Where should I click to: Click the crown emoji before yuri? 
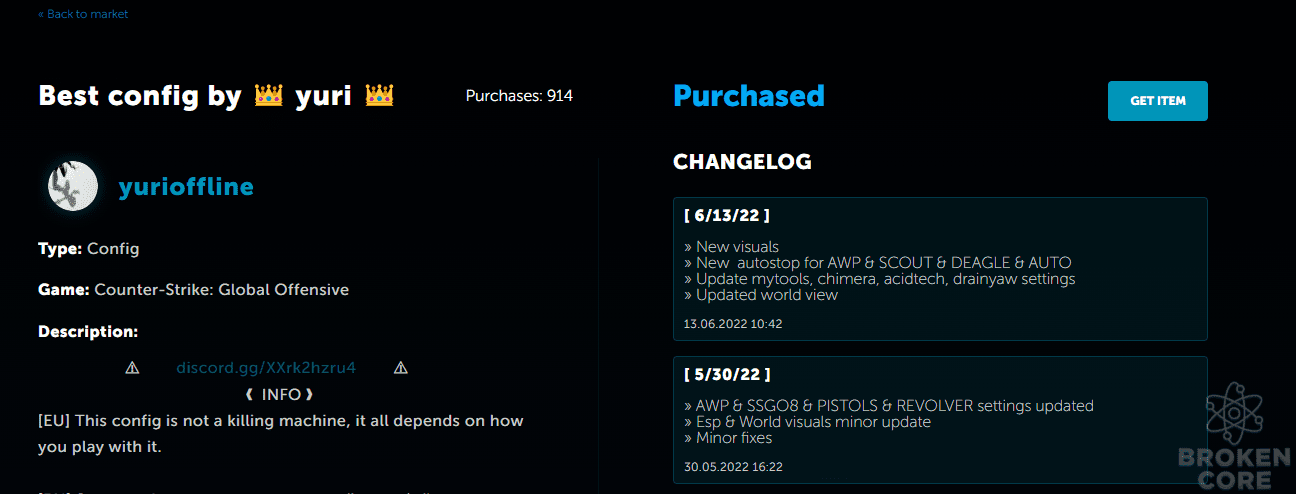(x=268, y=96)
